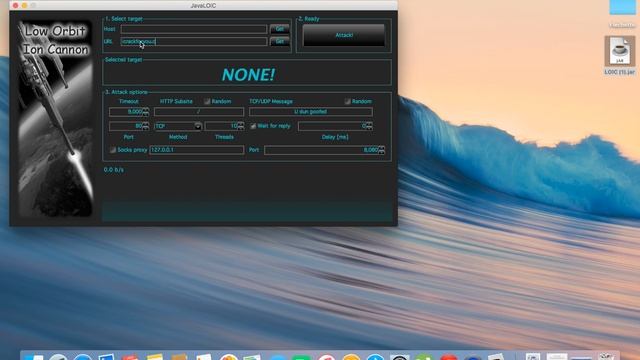Click the 0.0 b/s speed readout
The image size is (640, 360).
click(x=113, y=169)
